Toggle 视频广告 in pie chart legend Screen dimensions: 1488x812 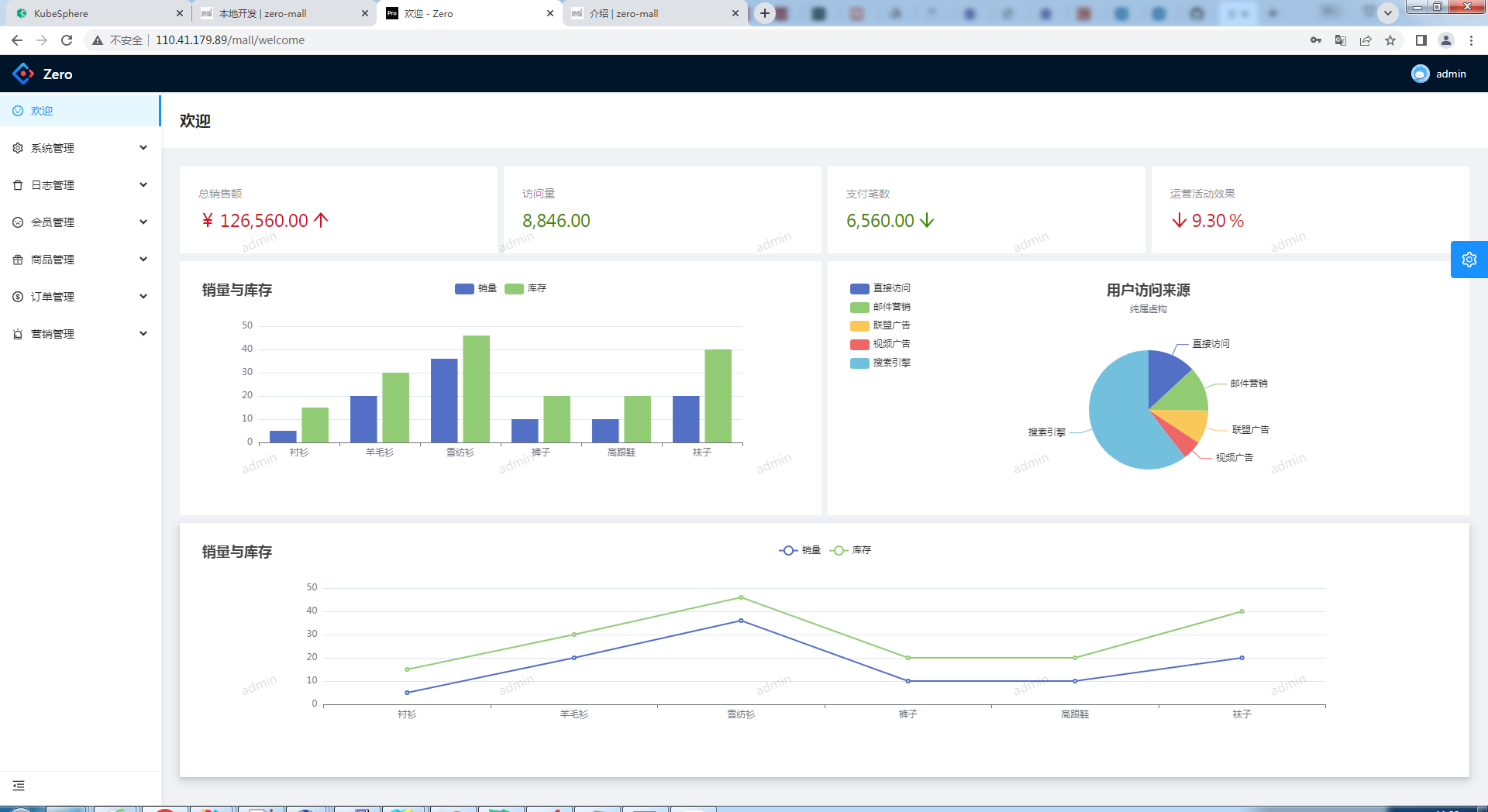coord(880,344)
